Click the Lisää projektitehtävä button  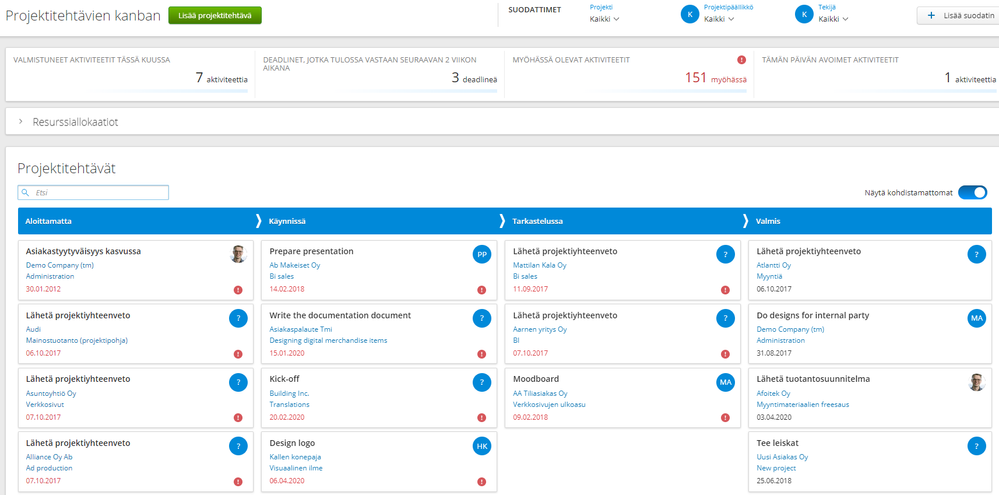[x=215, y=16]
